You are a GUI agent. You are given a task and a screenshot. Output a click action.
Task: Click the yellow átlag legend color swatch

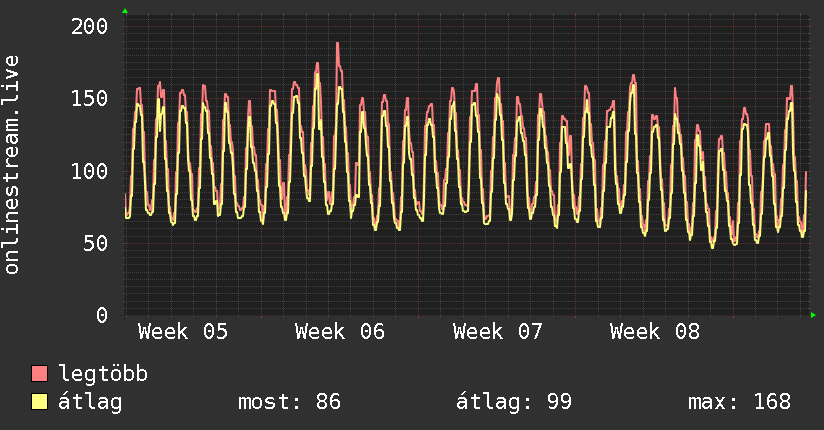40,402
